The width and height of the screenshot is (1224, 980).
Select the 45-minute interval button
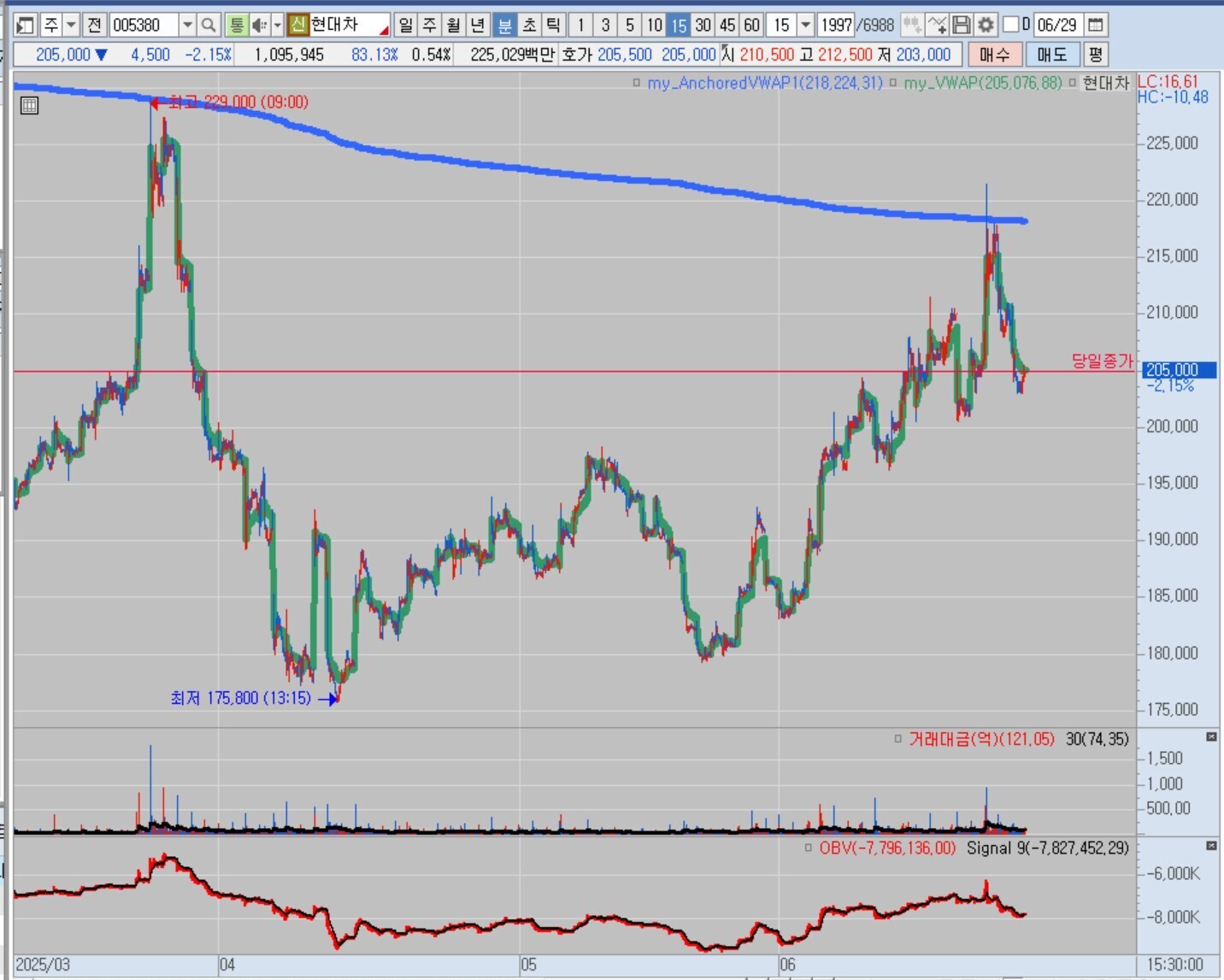tap(727, 25)
